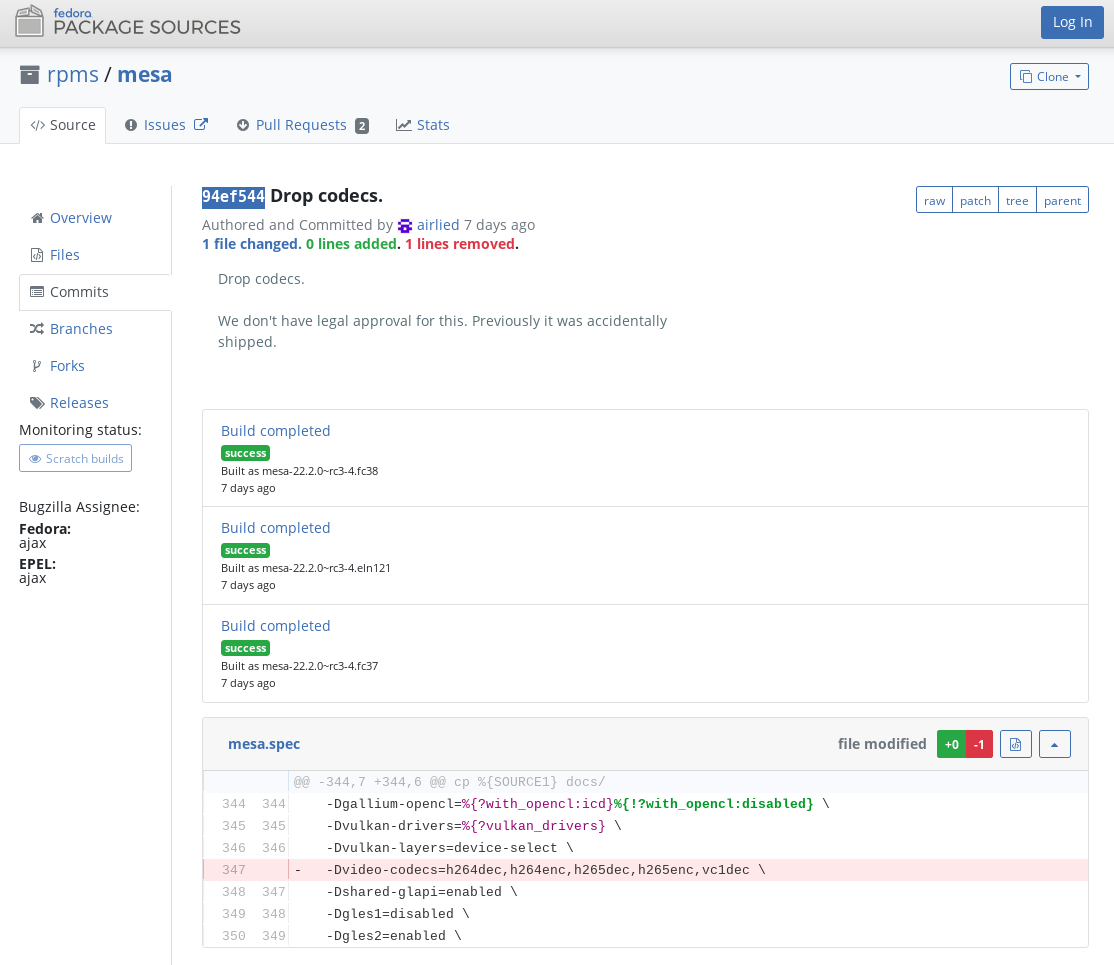
Task: Click the red -1 lines badge
Action: [x=979, y=744]
